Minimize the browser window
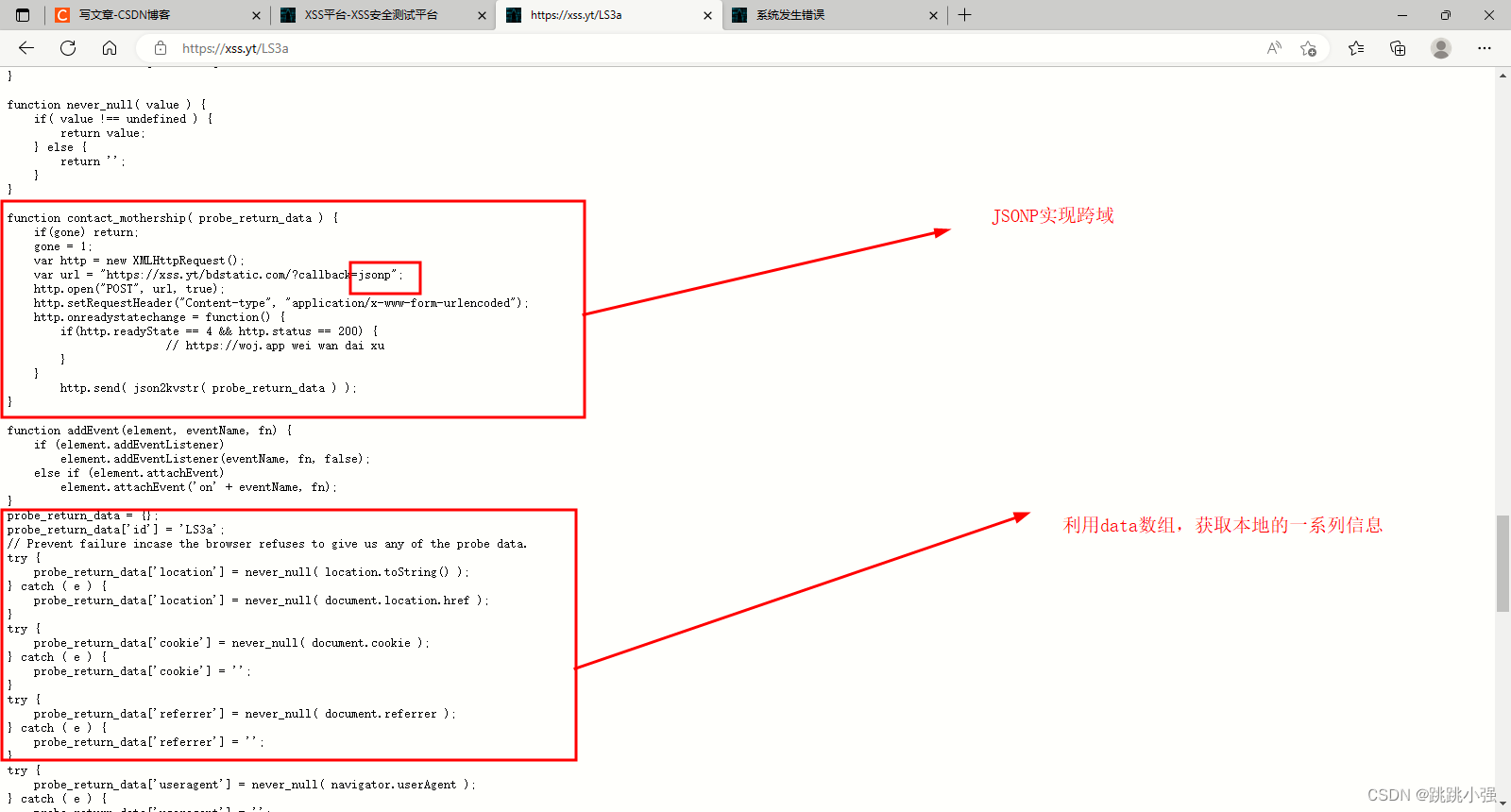Screen dimensions: 1511x812 [x=1401, y=15]
